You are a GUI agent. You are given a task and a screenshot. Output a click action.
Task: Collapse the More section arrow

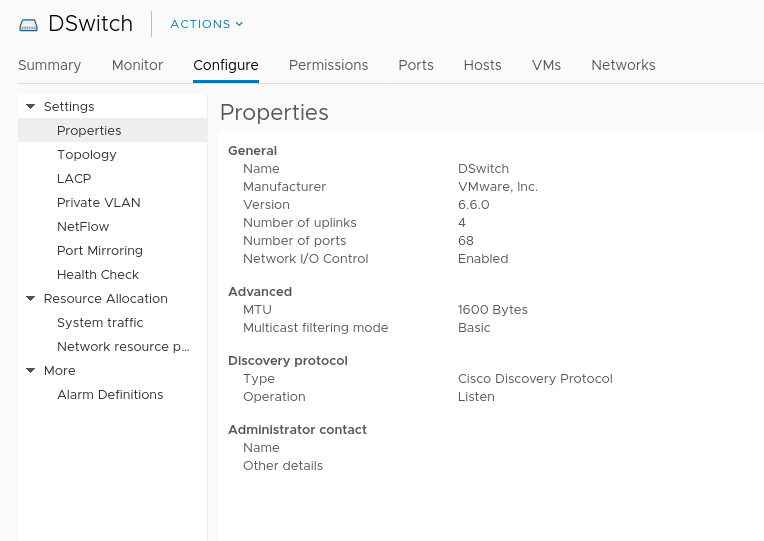click(31, 370)
